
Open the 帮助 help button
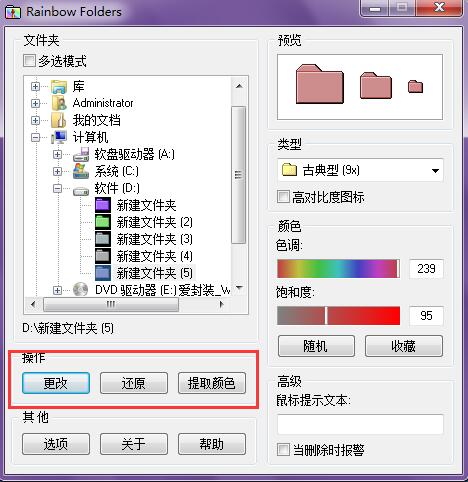(212, 444)
